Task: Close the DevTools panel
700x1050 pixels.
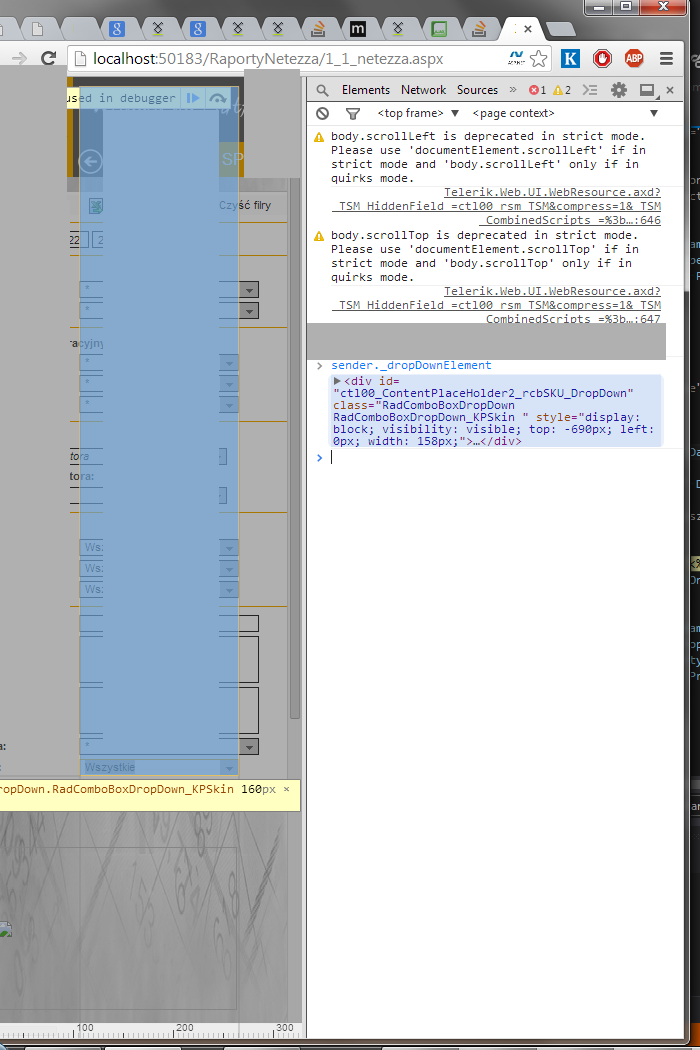Action: pos(670,90)
